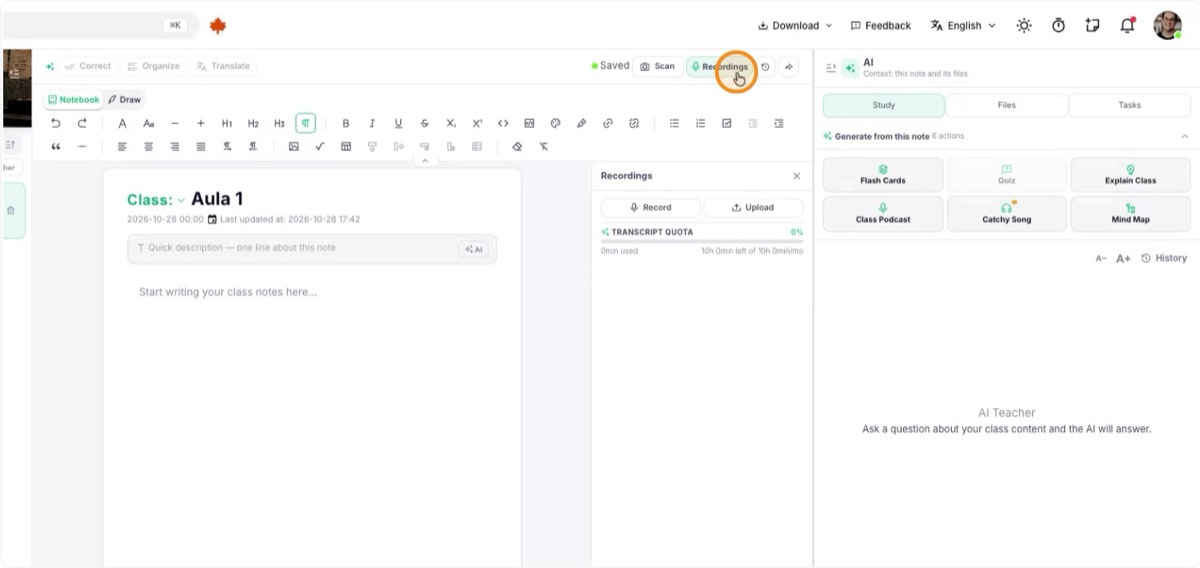Insert a block quote
1200x568 pixels.
click(56, 146)
